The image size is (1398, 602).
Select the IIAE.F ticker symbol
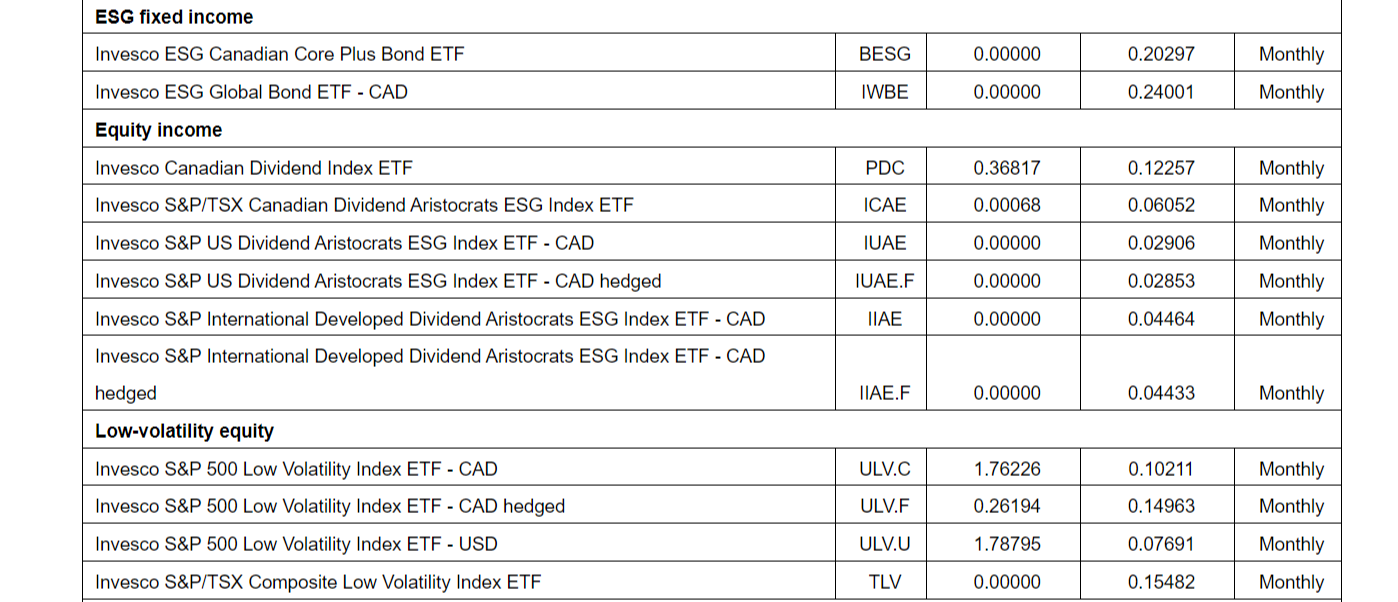(x=884, y=393)
